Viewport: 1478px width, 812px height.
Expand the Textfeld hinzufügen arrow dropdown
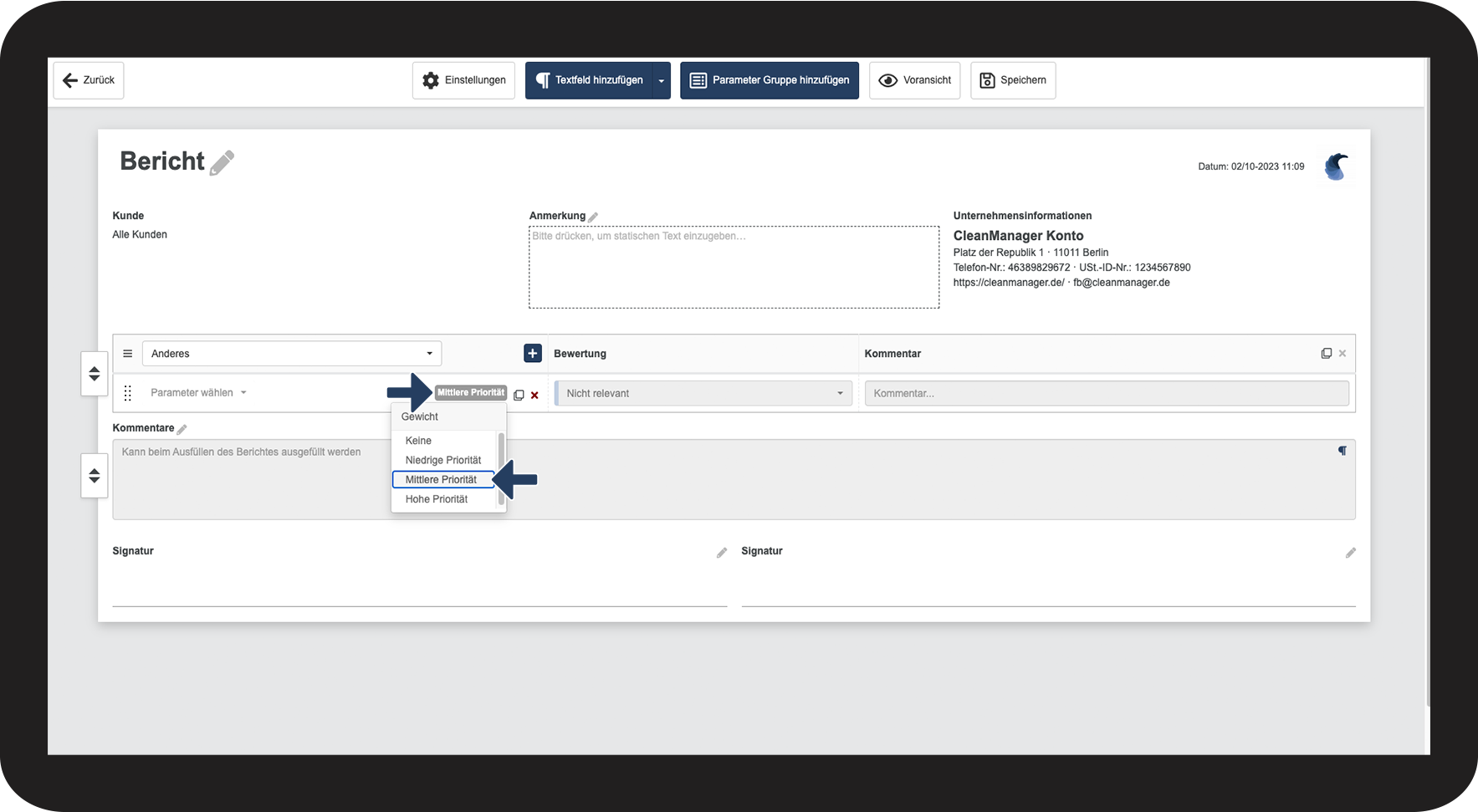click(x=662, y=80)
